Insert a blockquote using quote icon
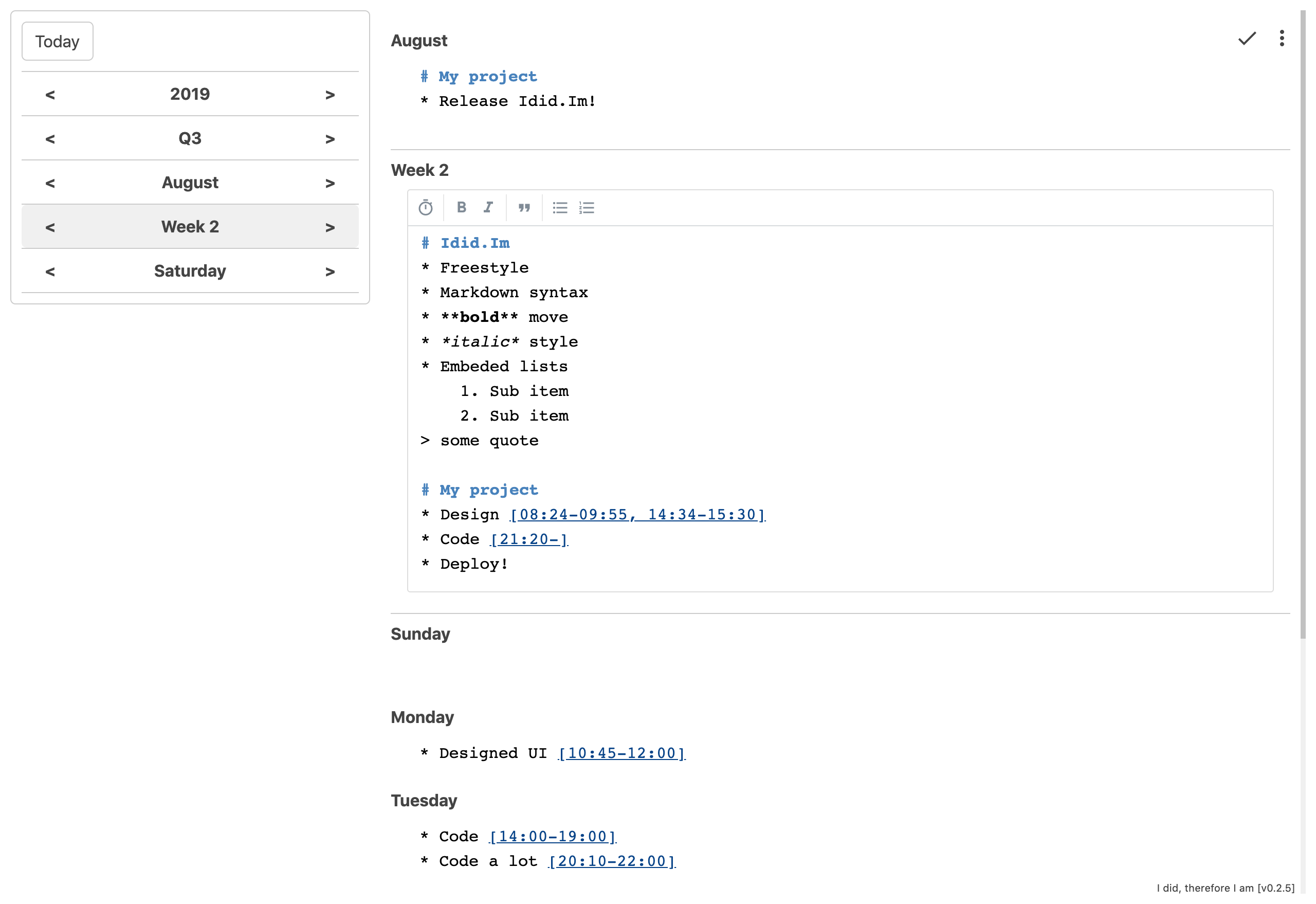The height and width of the screenshot is (904, 1316). point(524,208)
